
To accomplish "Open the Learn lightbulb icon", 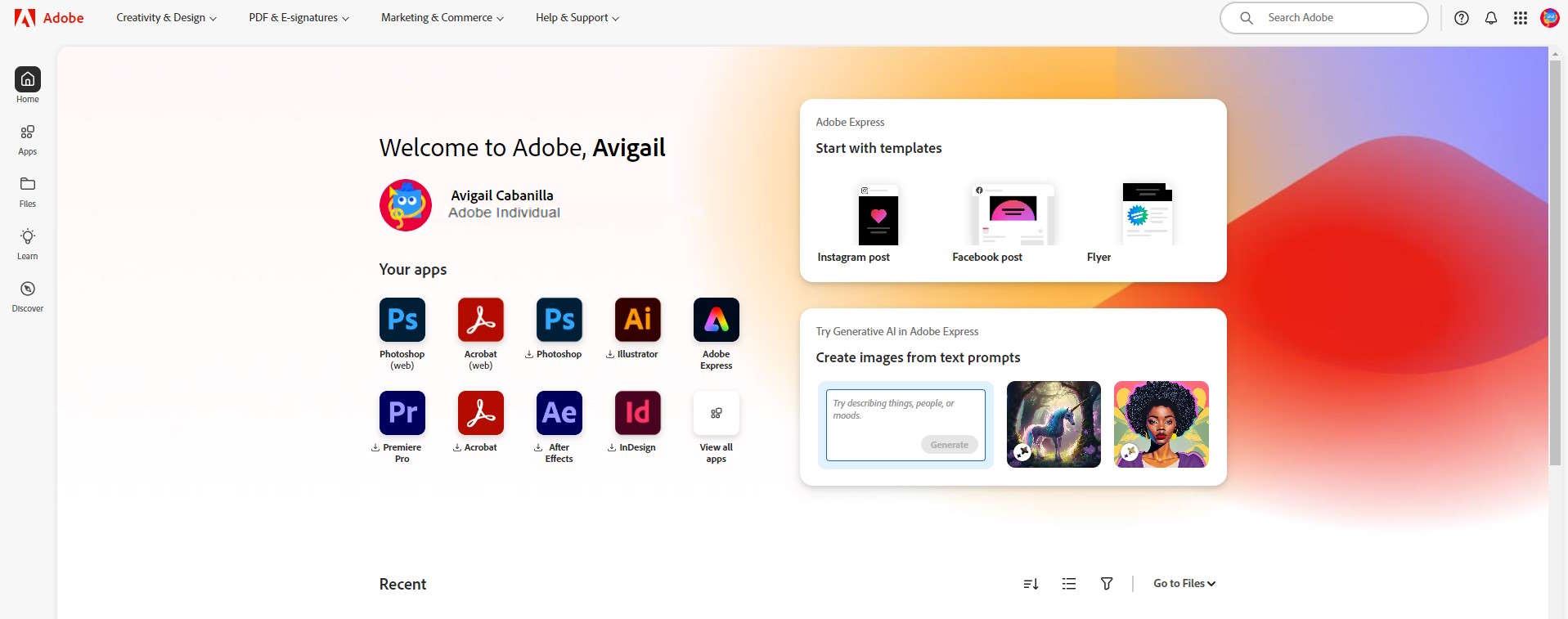I will [x=28, y=236].
